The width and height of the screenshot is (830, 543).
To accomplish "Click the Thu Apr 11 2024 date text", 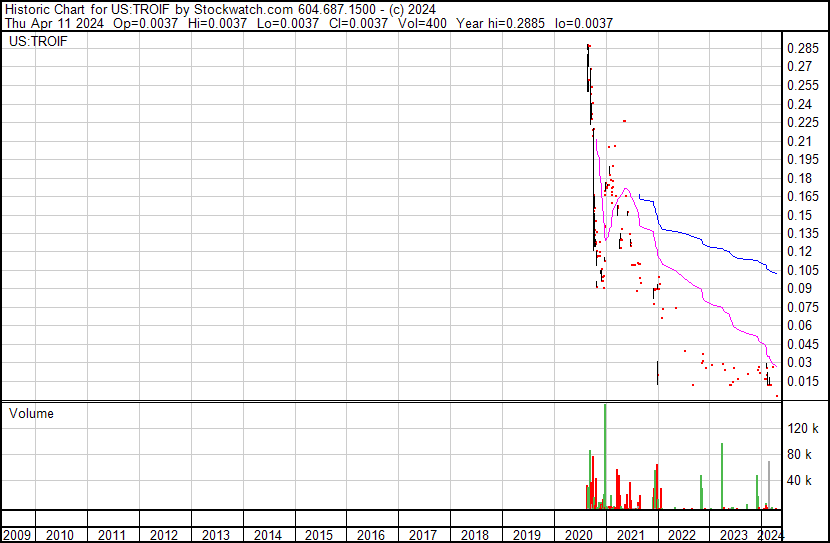I will click(x=54, y=23).
